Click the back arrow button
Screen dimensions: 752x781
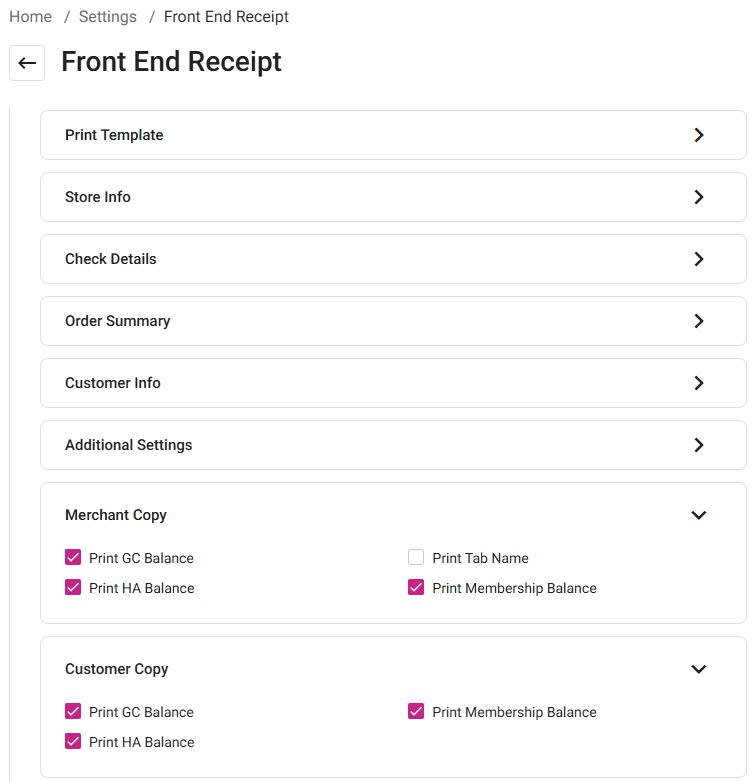tap(27, 63)
